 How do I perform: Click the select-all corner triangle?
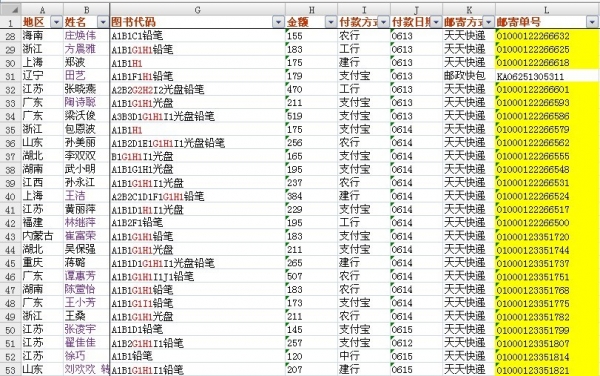pyautogui.click(x=11, y=9)
